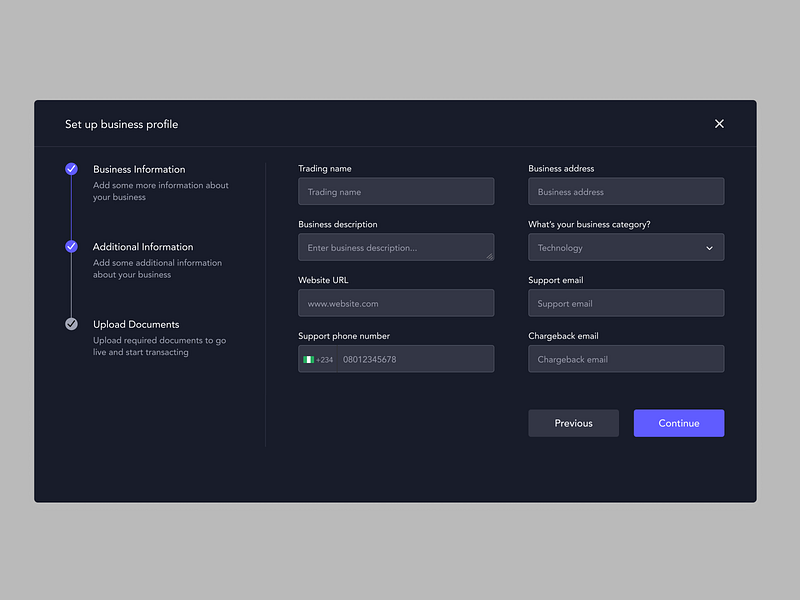
Task: Click the Business Information completed checkmark icon
Action: click(71, 169)
